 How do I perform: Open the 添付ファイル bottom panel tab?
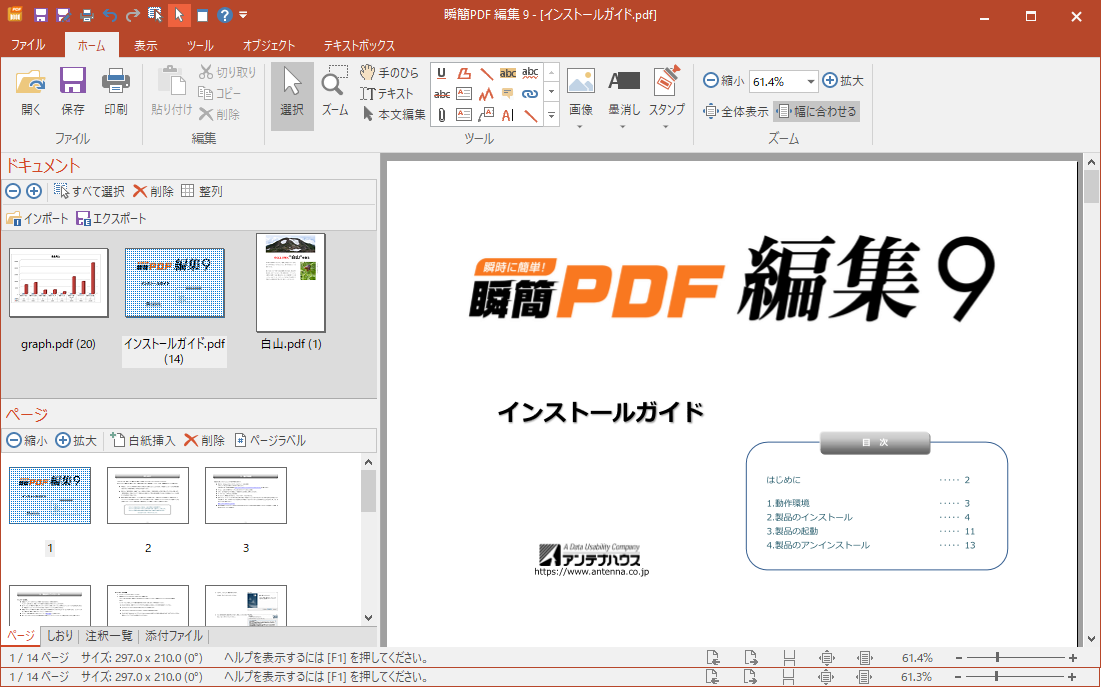click(173, 636)
